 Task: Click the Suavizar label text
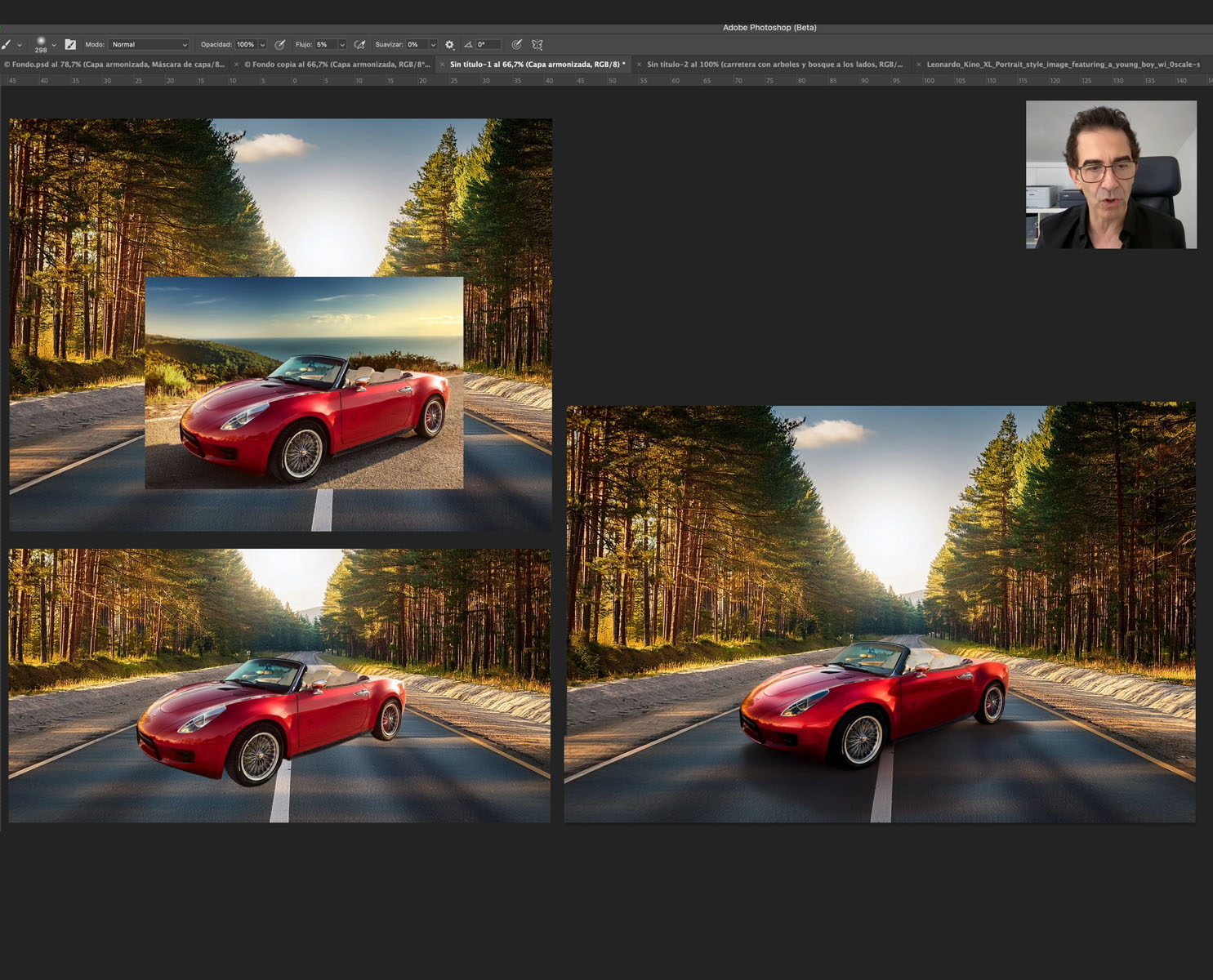coord(390,45)
